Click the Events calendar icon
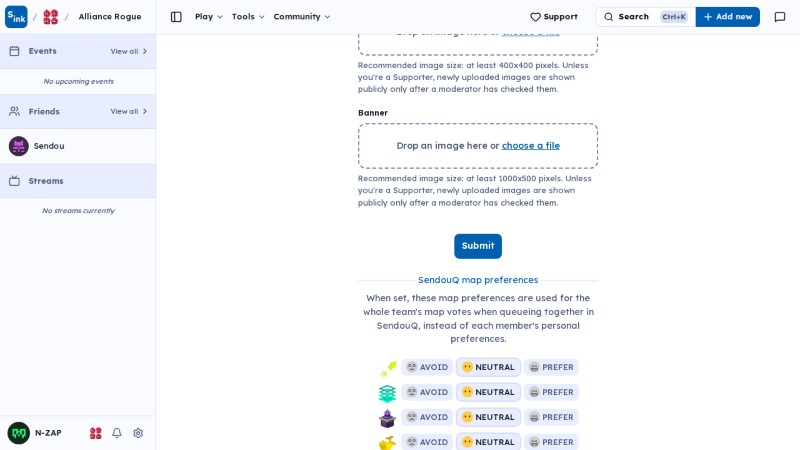The height and width of the screenshot is (450, 800). point(14,51)
